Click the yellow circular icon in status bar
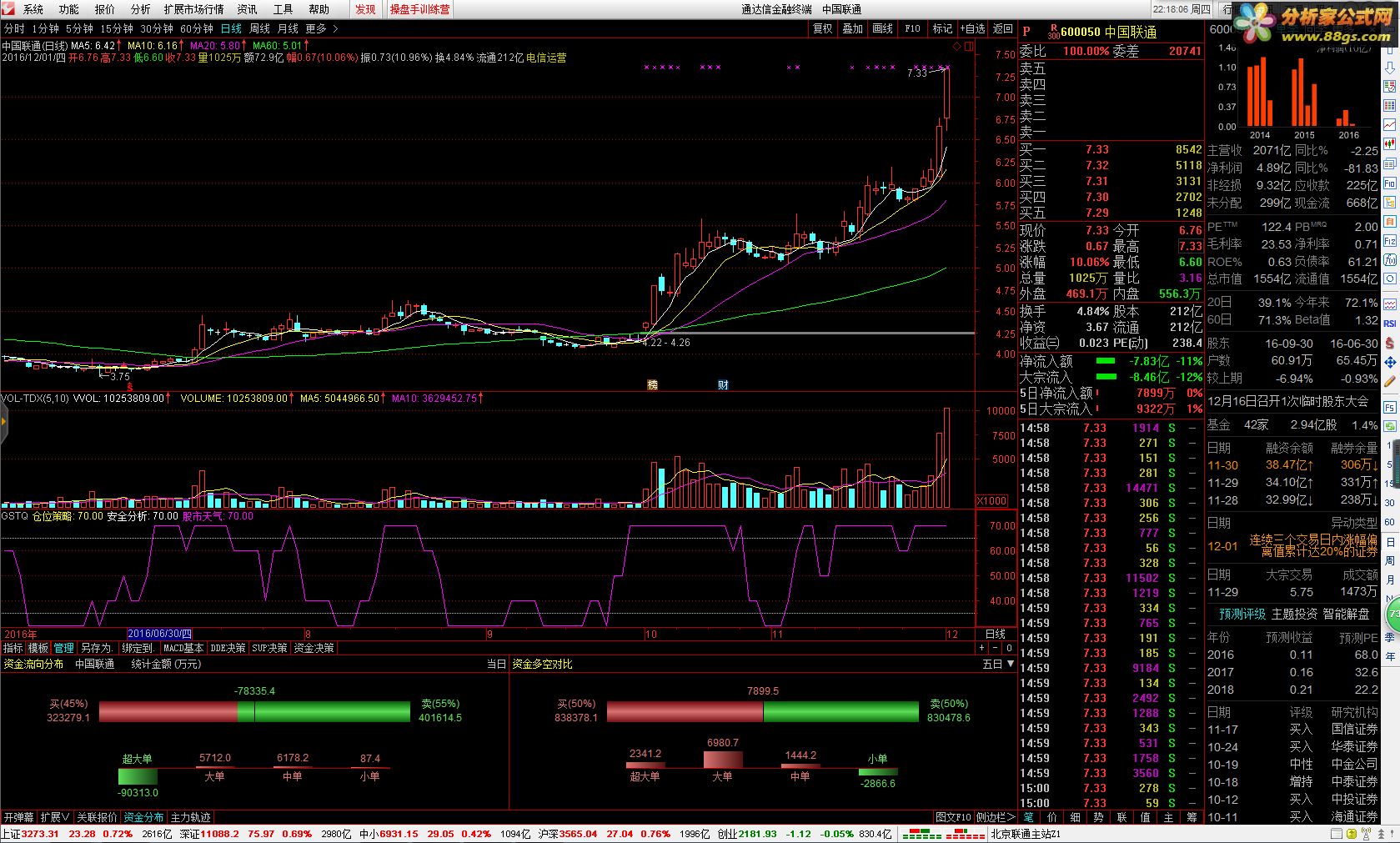 pos(1352,833)
